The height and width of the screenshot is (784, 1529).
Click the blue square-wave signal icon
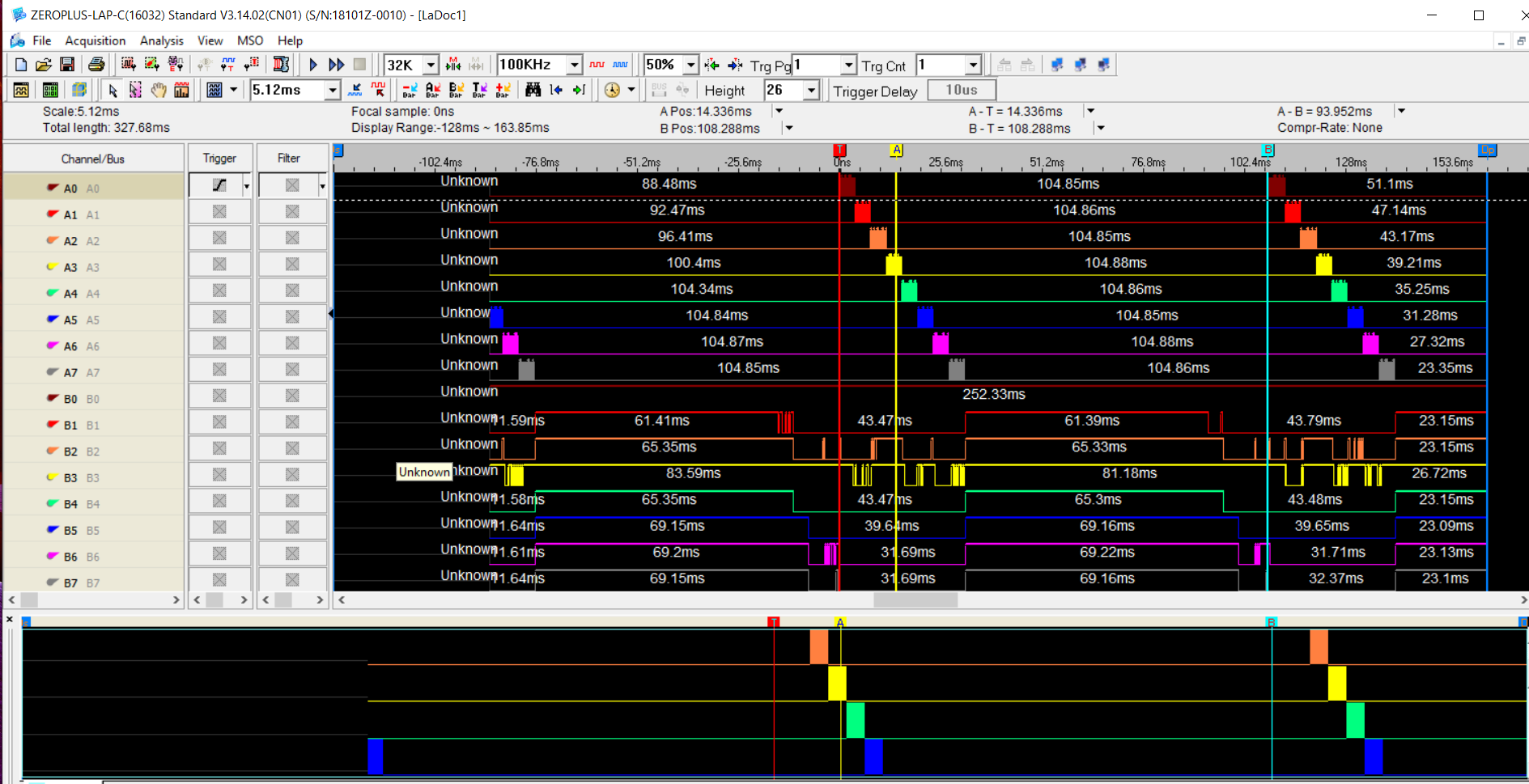[620, 65]
